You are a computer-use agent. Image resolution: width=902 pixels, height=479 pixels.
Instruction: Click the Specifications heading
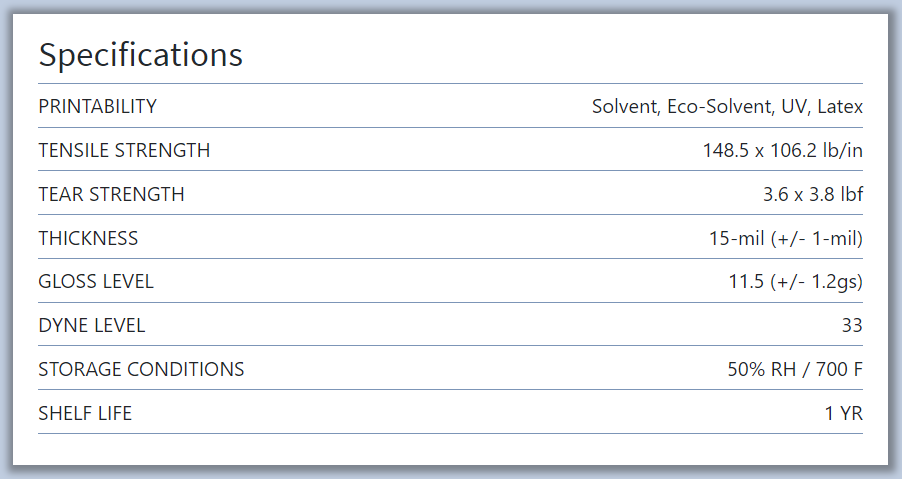coord(140,55)
